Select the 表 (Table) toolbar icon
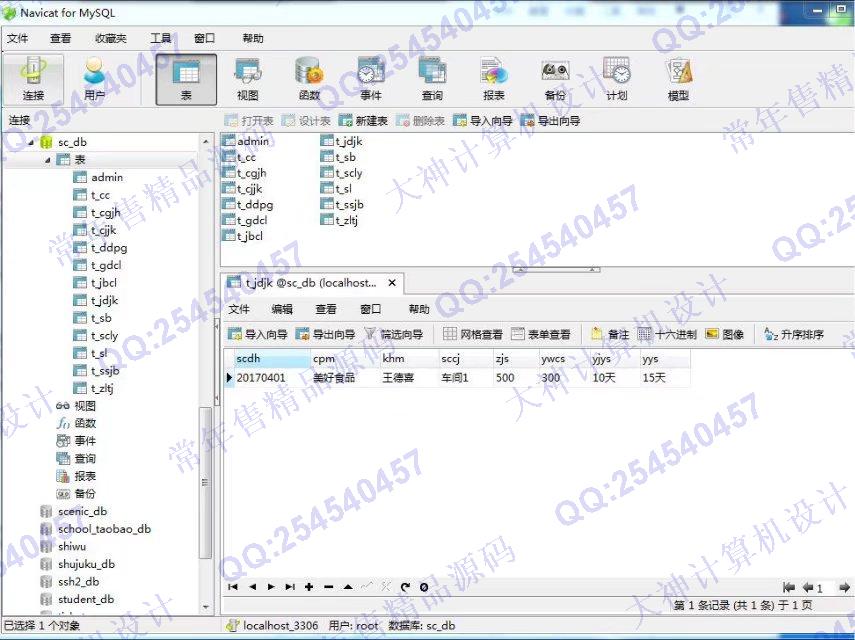This screenshot has width=855, height=640. 186,79
